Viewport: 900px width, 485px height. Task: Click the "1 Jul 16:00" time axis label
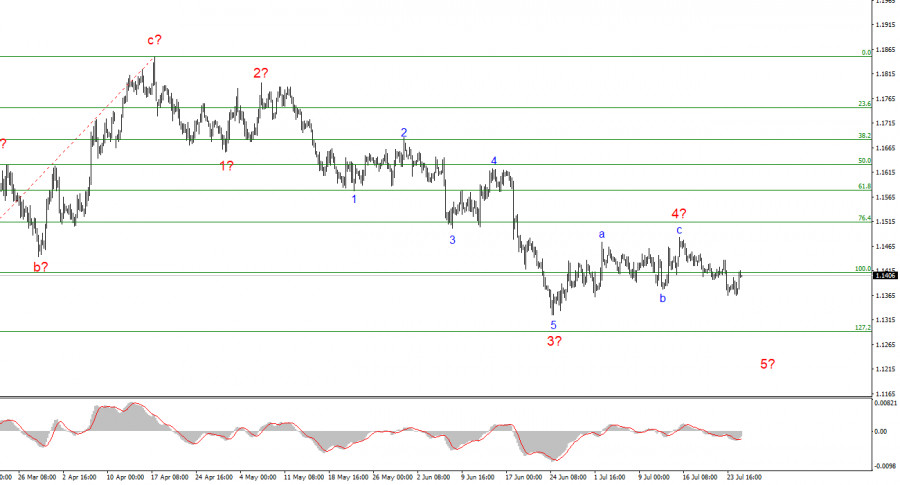click(609, 477)
